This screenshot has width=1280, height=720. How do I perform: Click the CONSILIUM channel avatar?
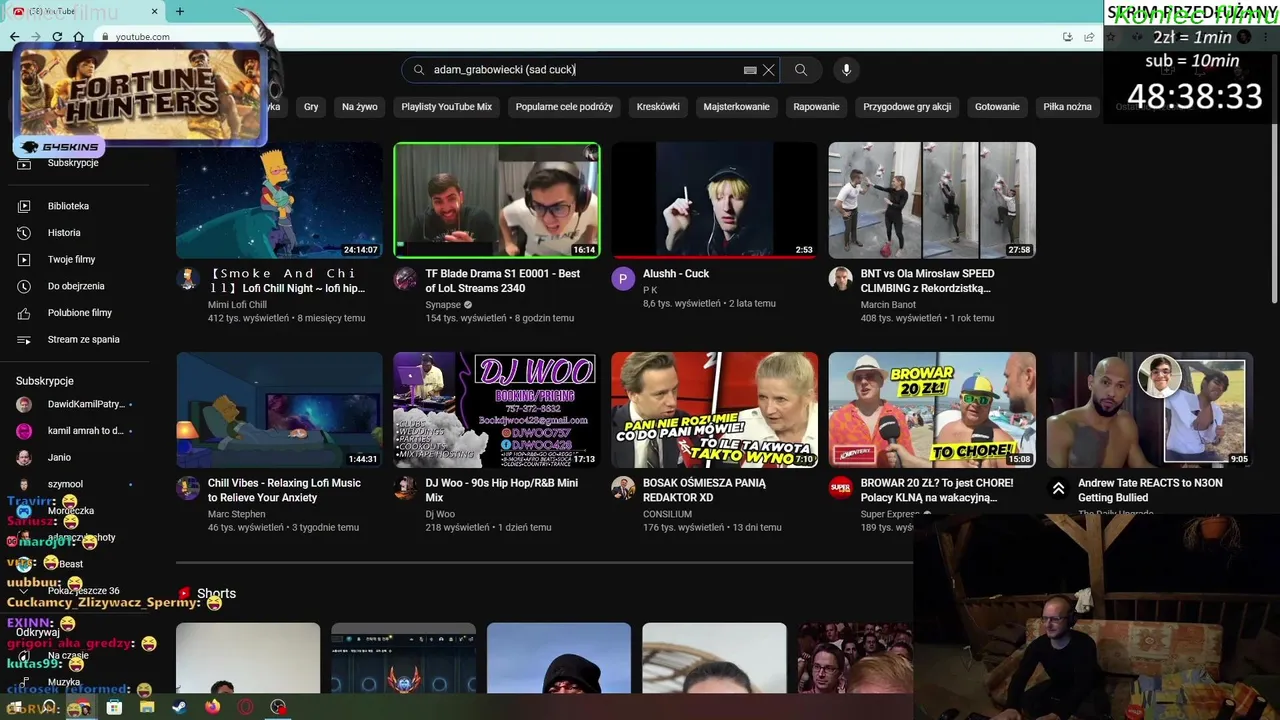(x=623, y=488)
